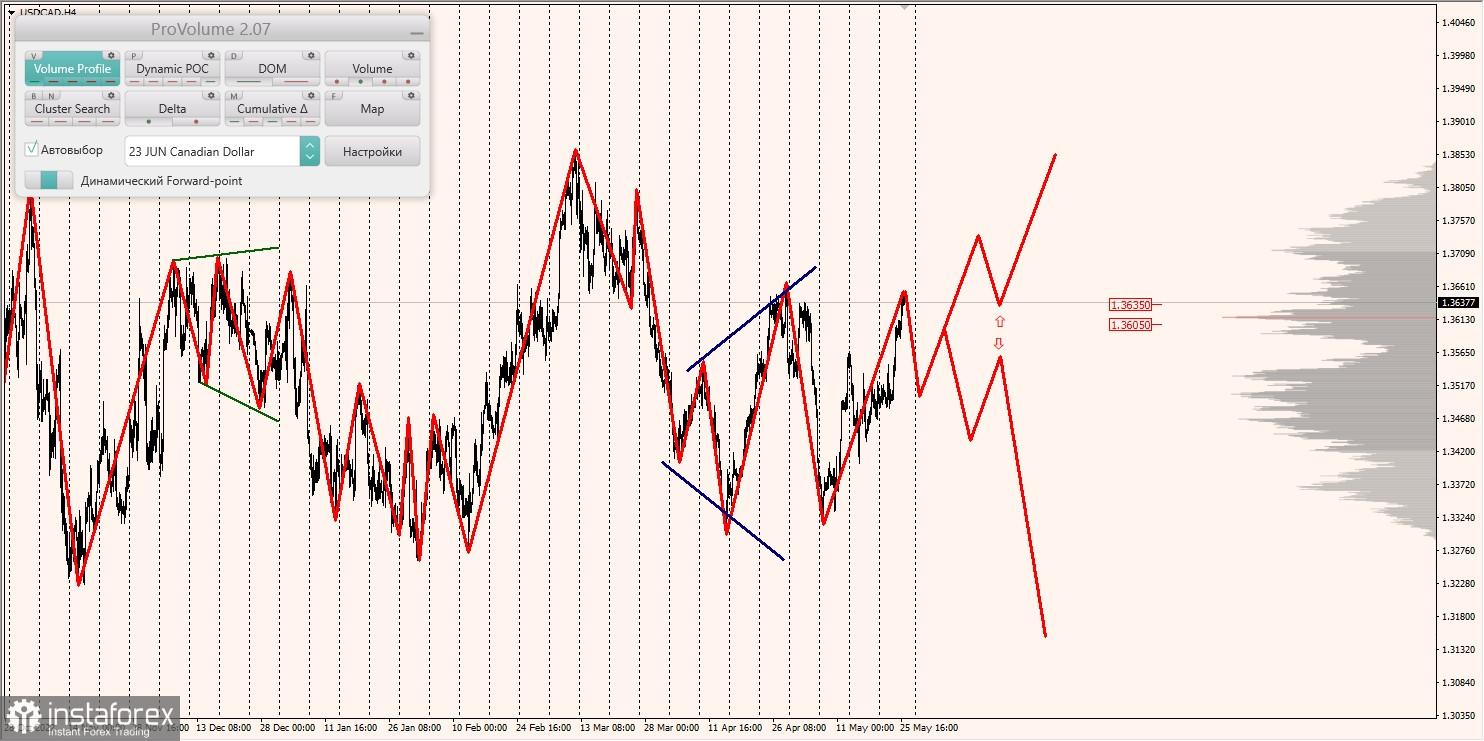
Task: Click the N hotkey tag on Cluster Search
Action: 52,96
